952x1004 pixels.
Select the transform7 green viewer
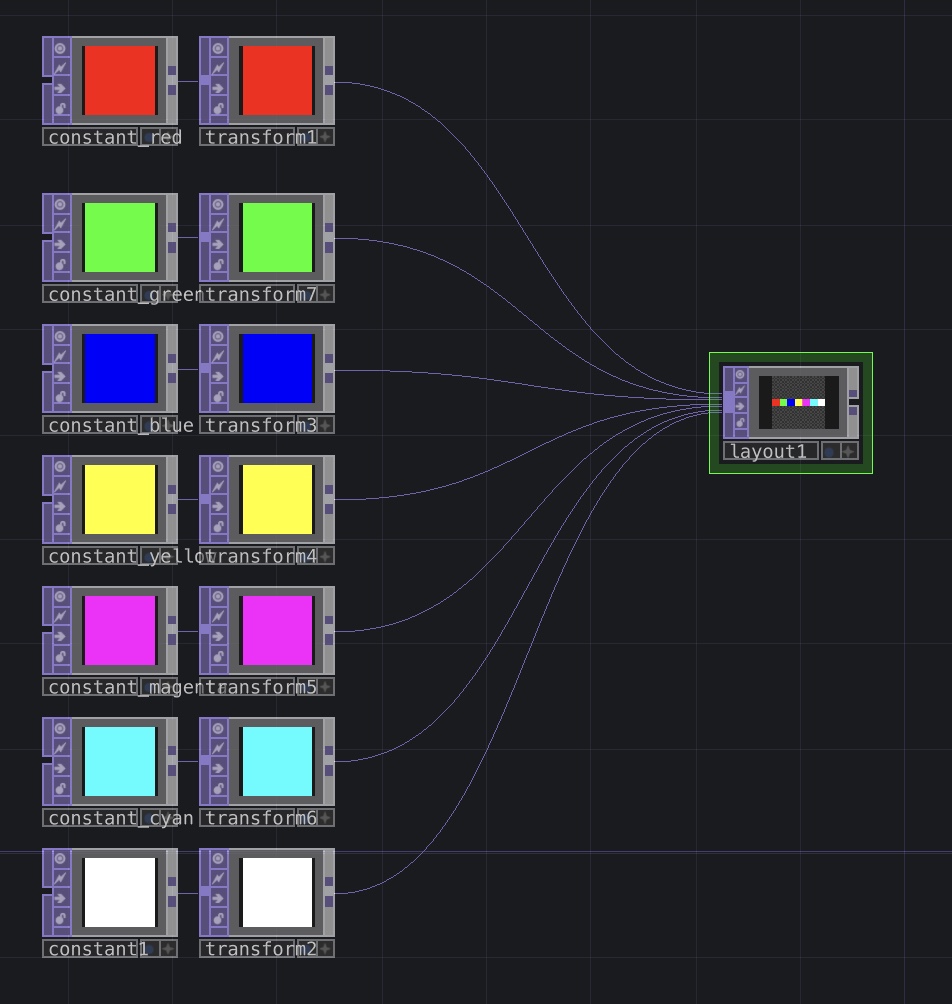tap(277, 237)
